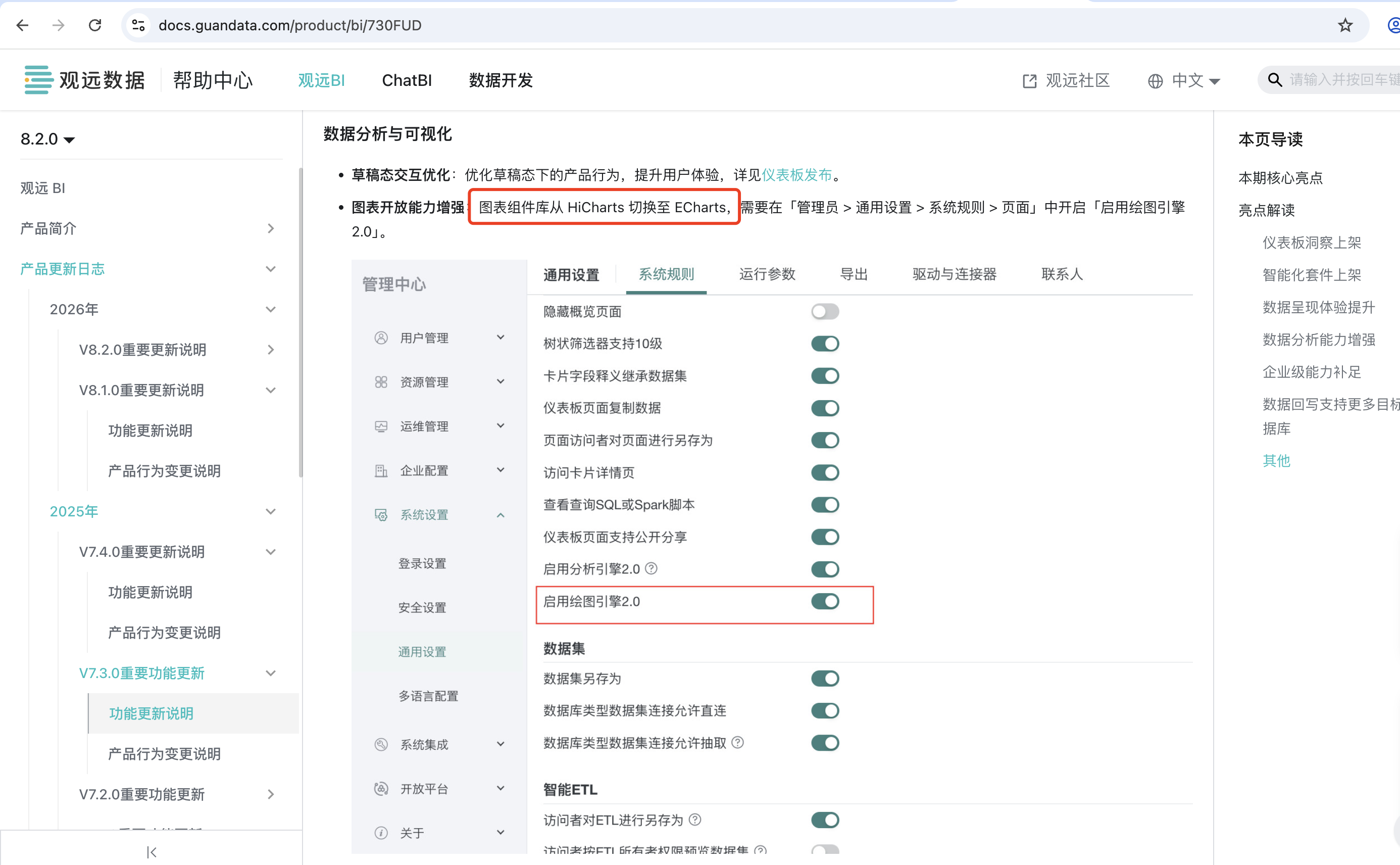Image resolution: width=1400 pixels, height=865 pixels.
Task: Open the 观远社区 link
Action: coord(1077,81)
